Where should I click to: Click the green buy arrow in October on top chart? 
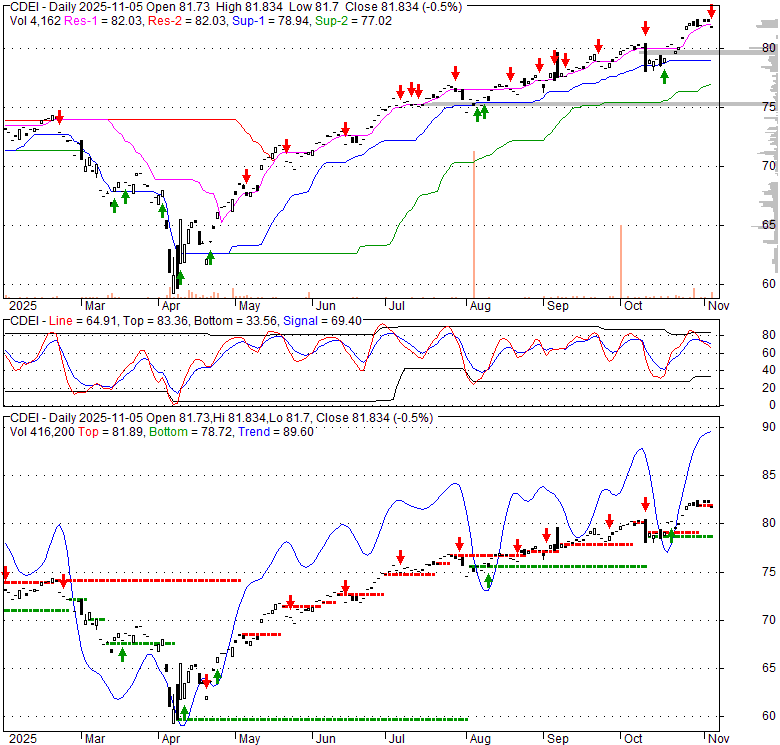[664, 76]
